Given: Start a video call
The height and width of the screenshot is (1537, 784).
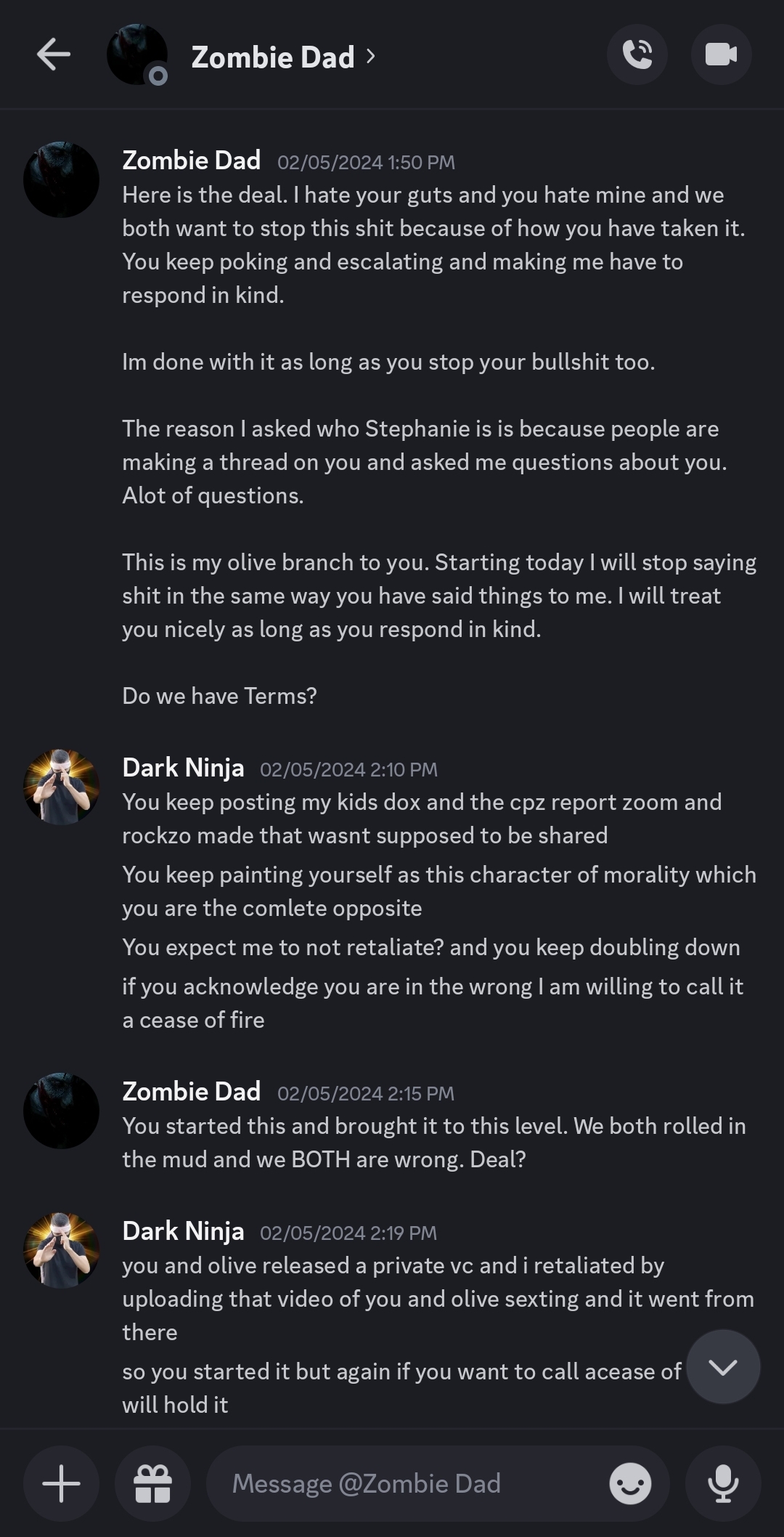Looking at the screenshot, I should coord(721,55).
